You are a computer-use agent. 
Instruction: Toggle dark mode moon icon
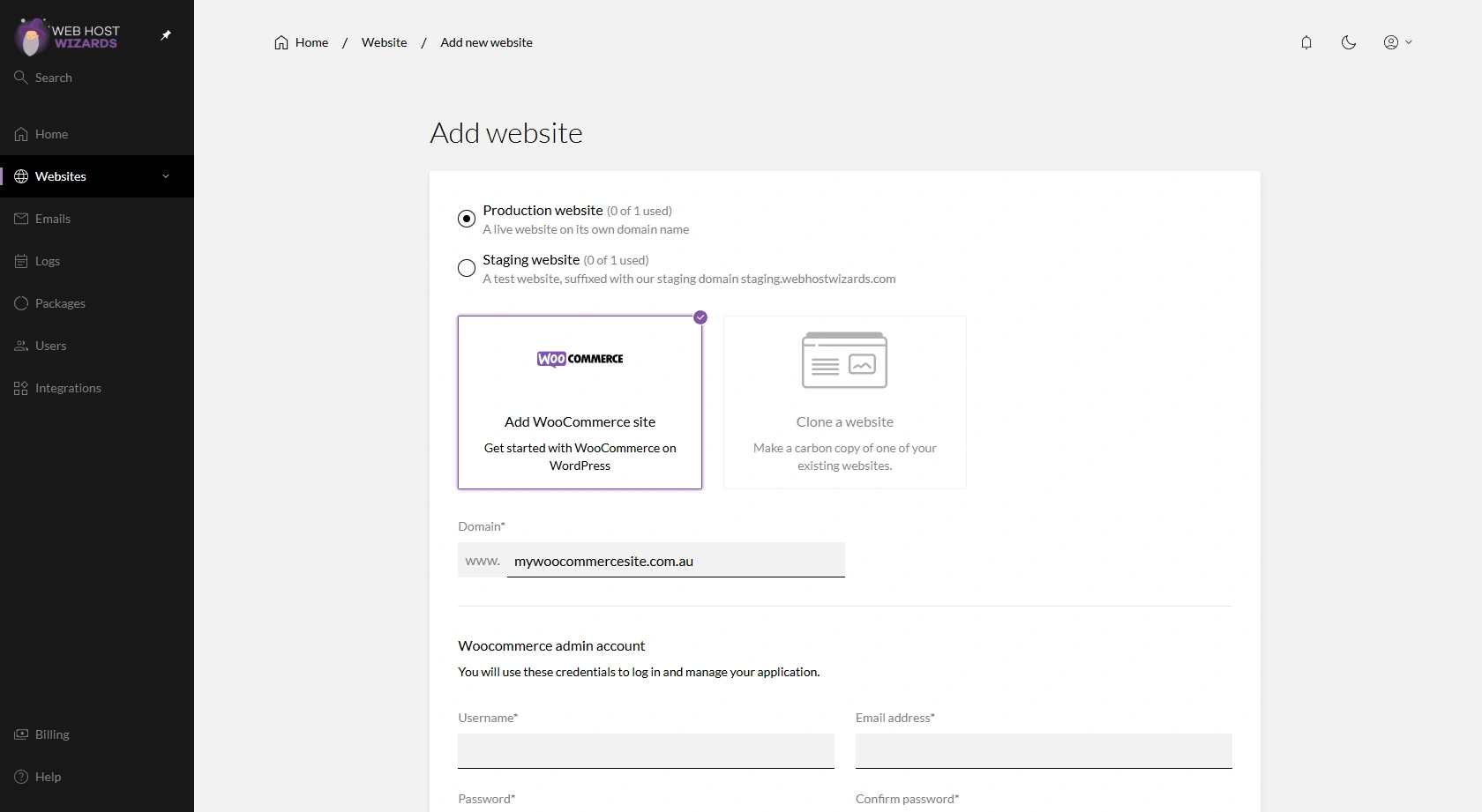[1349, 42]
